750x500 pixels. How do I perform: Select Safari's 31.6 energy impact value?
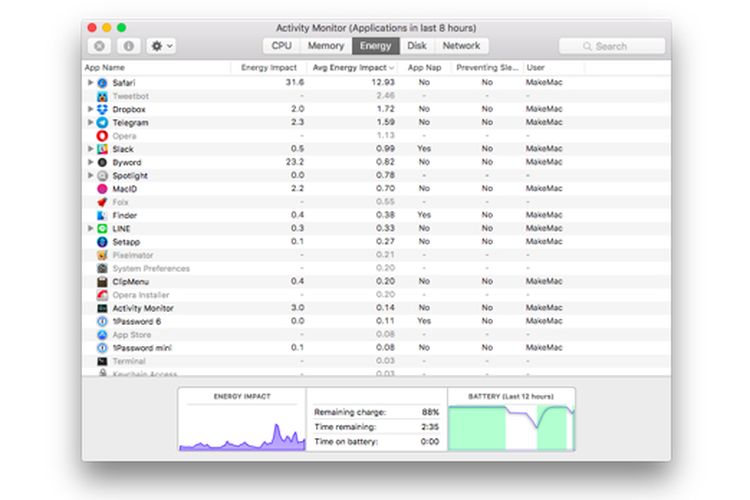(295, 82)
